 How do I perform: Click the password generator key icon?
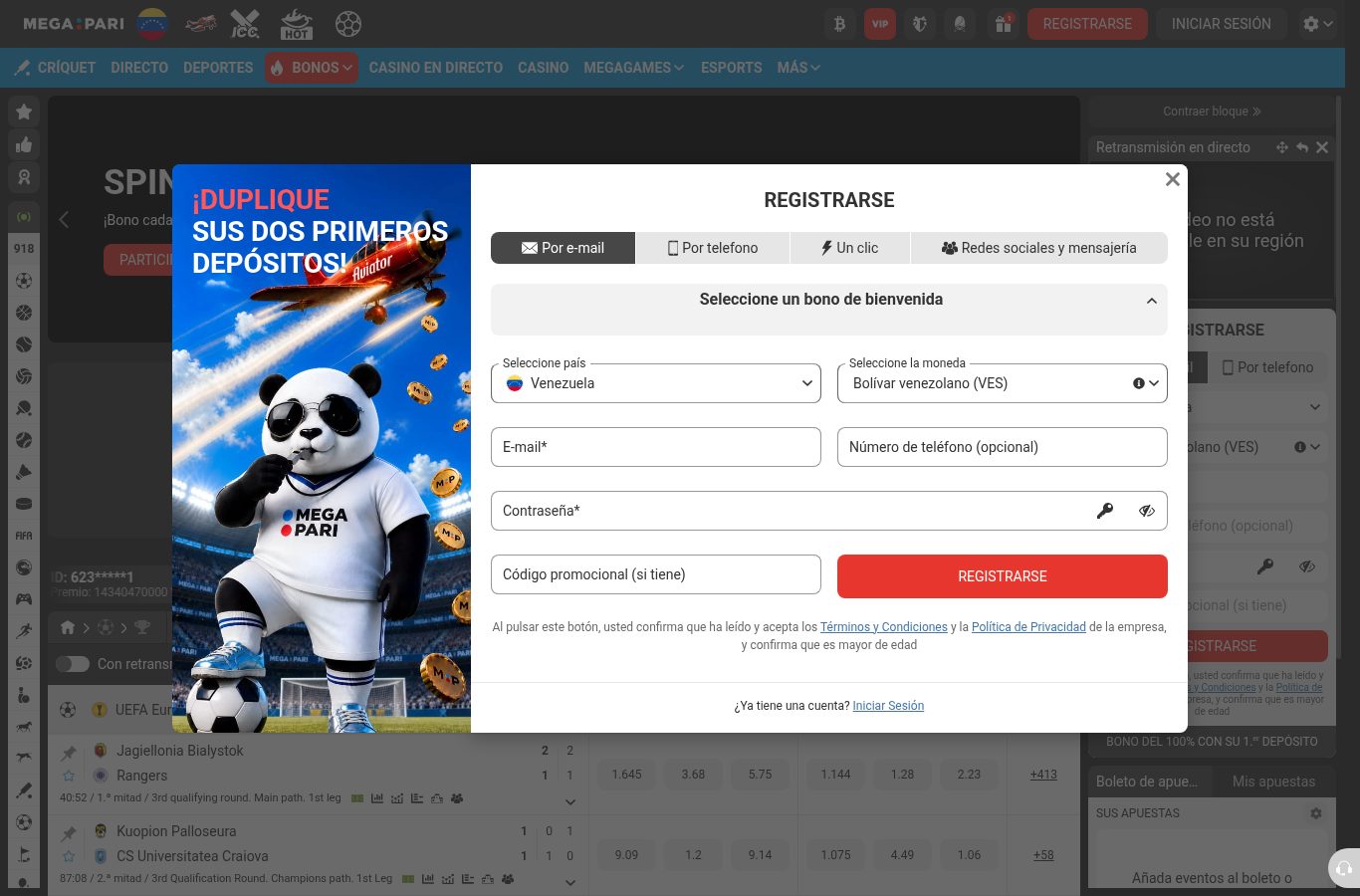coord(1105,511)
